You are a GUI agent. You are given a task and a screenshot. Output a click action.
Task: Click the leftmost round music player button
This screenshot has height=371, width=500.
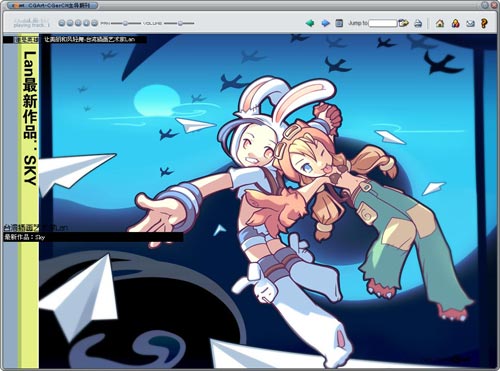[x=62, y=23]
